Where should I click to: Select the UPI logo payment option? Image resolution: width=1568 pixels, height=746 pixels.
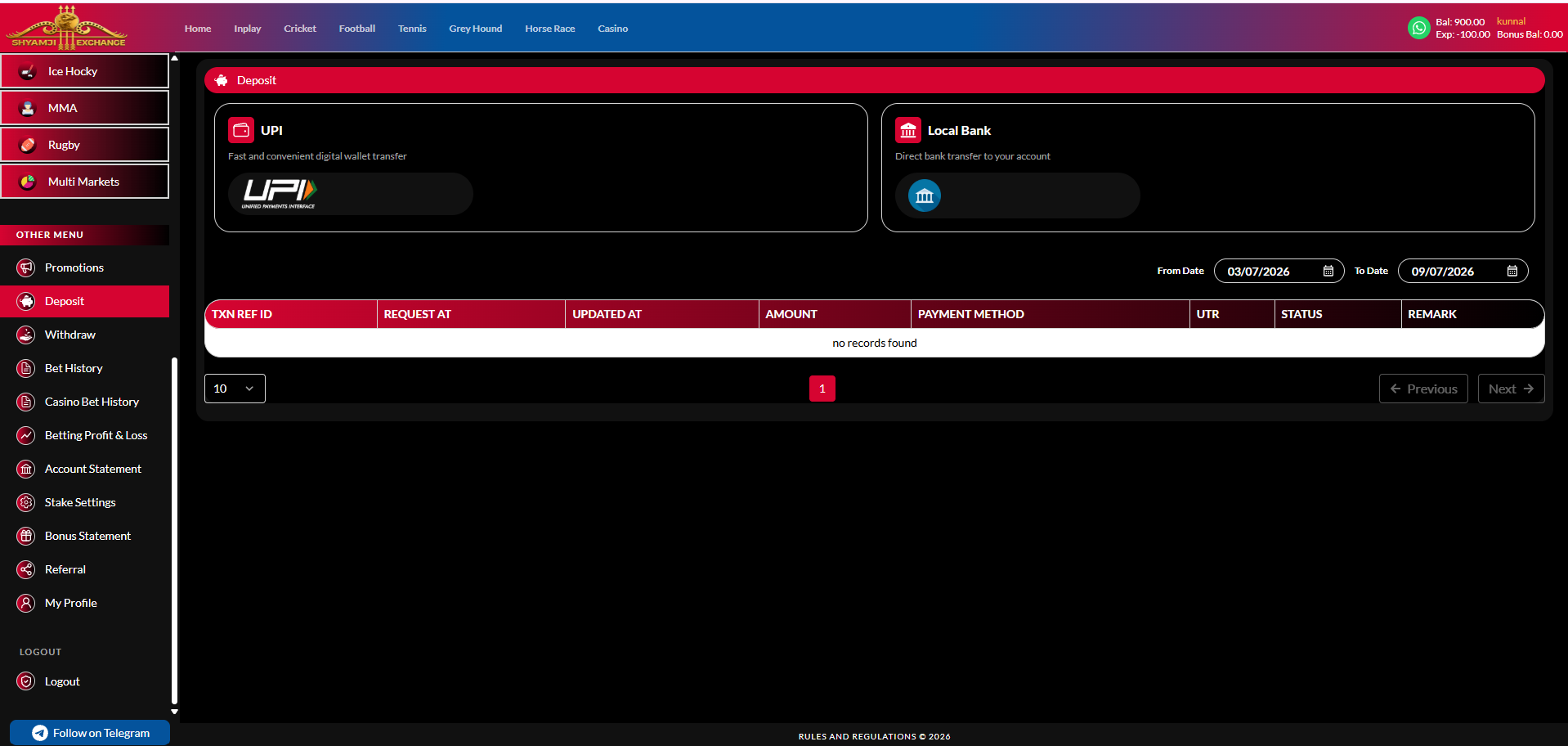click(351, 194)
